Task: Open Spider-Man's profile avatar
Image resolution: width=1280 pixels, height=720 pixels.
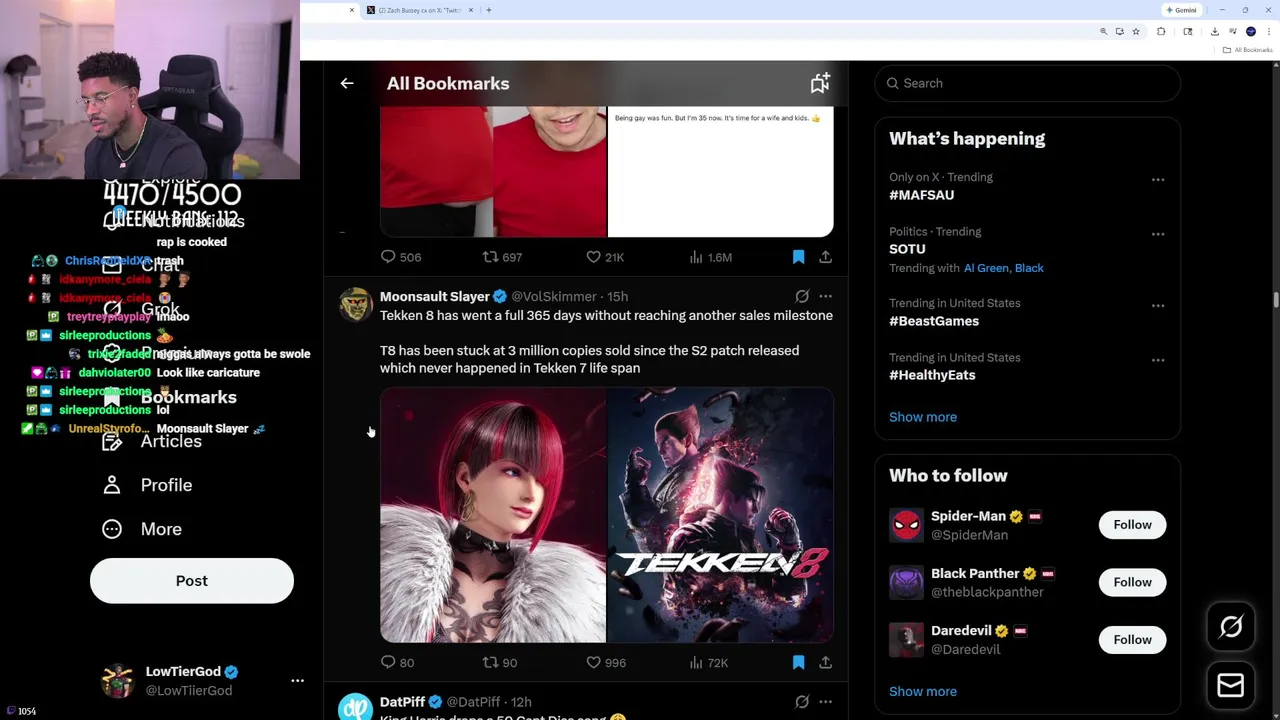Action: (906, 525)
